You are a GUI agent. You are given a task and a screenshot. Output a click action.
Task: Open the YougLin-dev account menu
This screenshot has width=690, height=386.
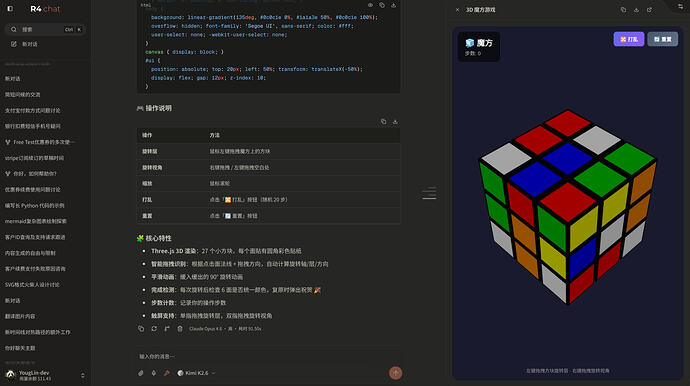(45, 375)
